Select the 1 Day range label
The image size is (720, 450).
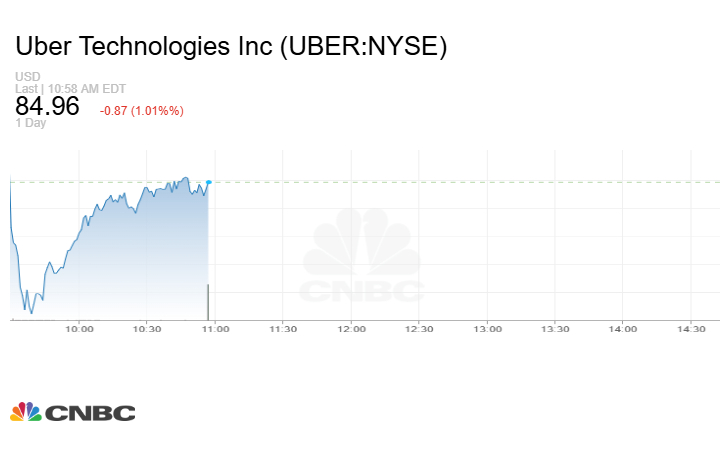(x=32, y=124)
